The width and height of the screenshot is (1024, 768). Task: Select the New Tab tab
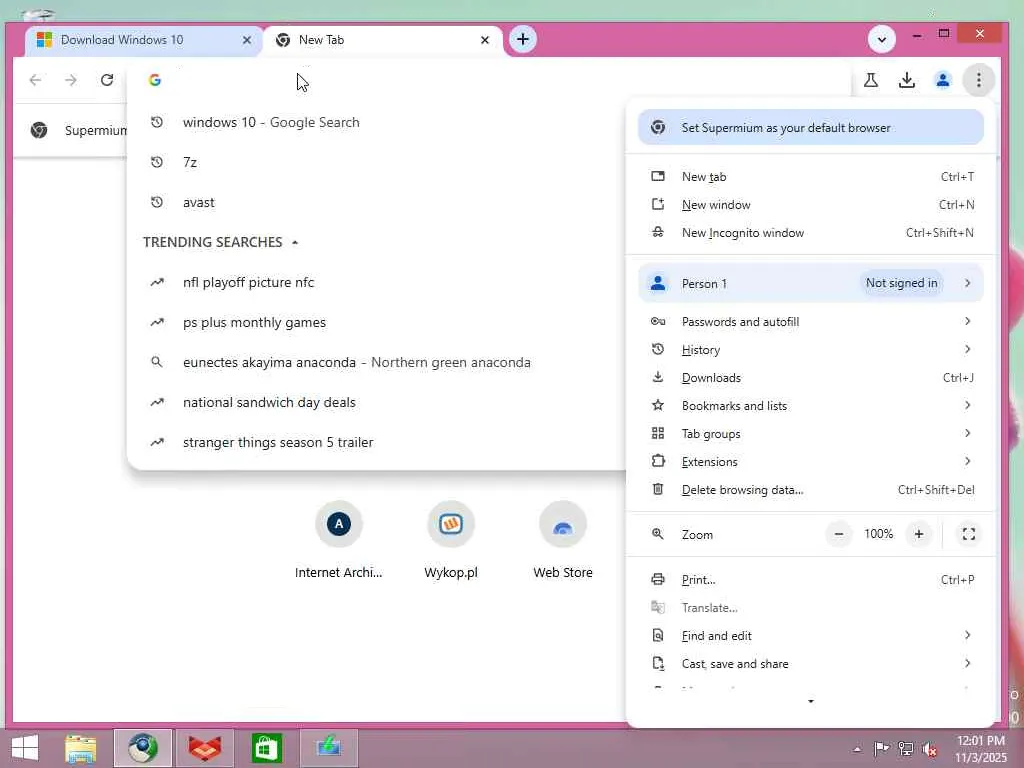(x=383, y=40)
